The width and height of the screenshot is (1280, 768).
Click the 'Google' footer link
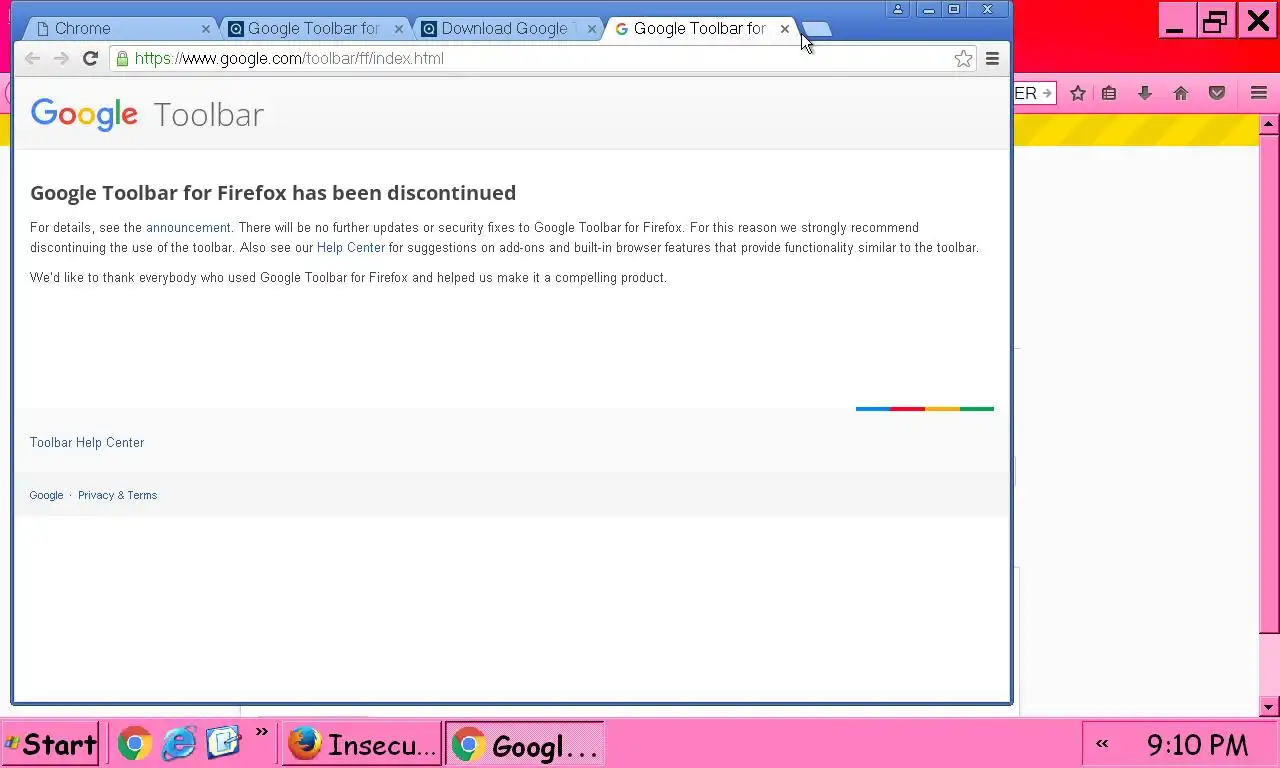click(46, 495)
